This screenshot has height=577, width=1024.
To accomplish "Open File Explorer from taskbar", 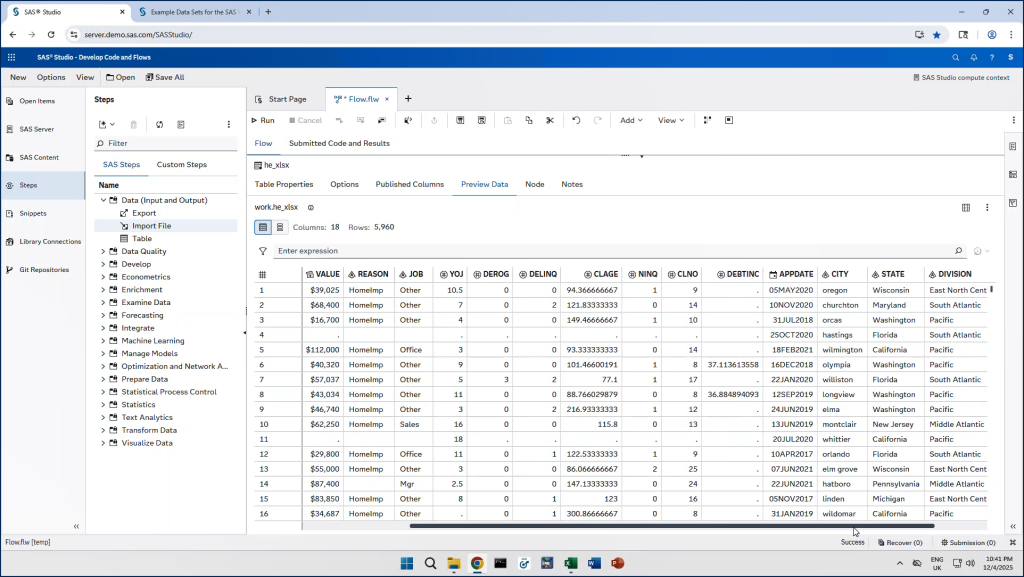I will 453,563.
